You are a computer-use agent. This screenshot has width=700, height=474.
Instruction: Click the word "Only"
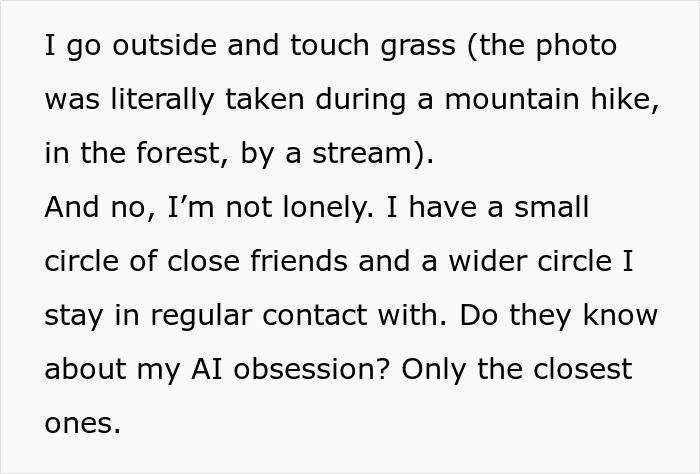point(433,370)
